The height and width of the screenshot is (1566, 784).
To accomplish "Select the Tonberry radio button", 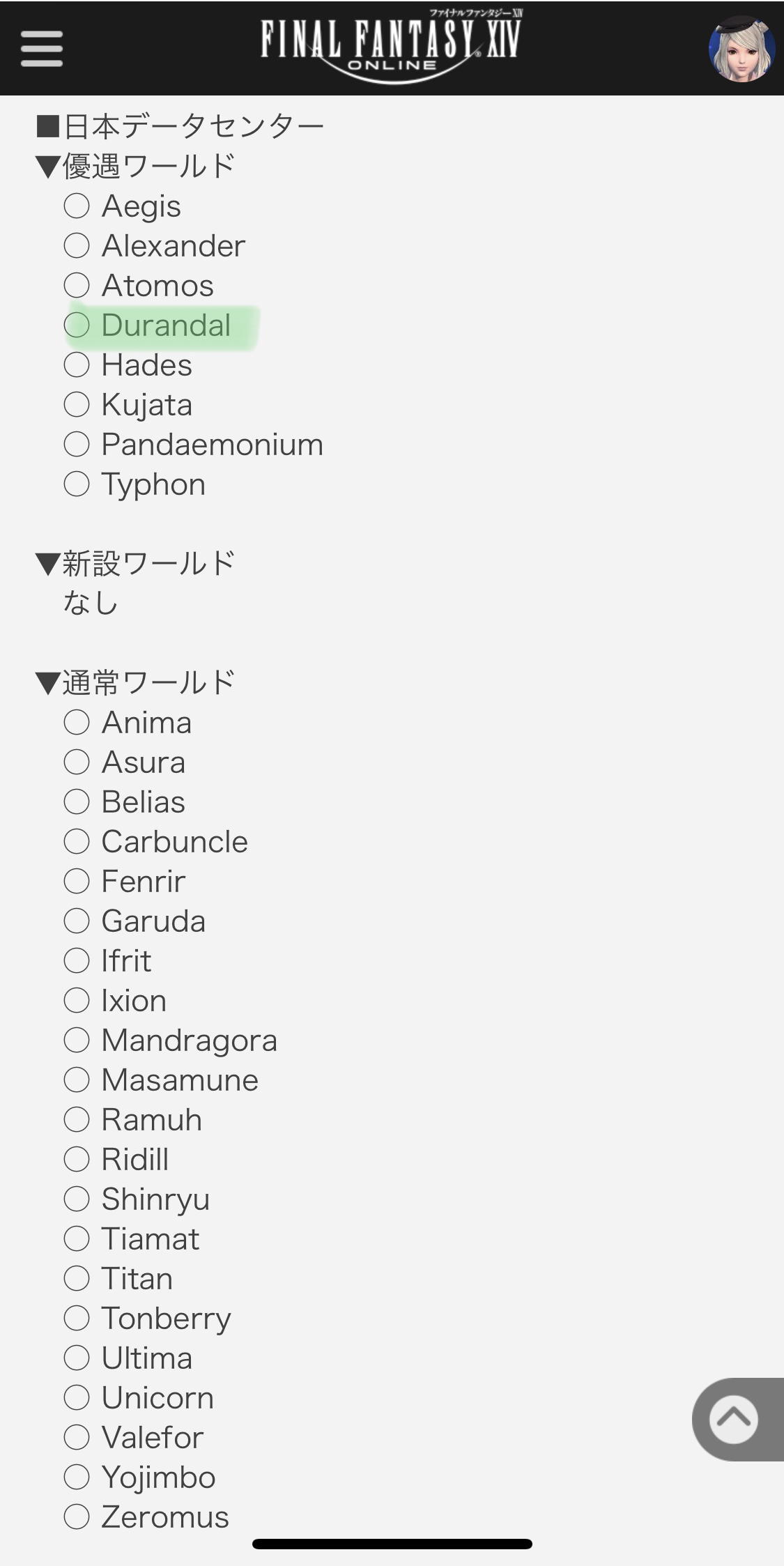I will [x=77, y=1318].
